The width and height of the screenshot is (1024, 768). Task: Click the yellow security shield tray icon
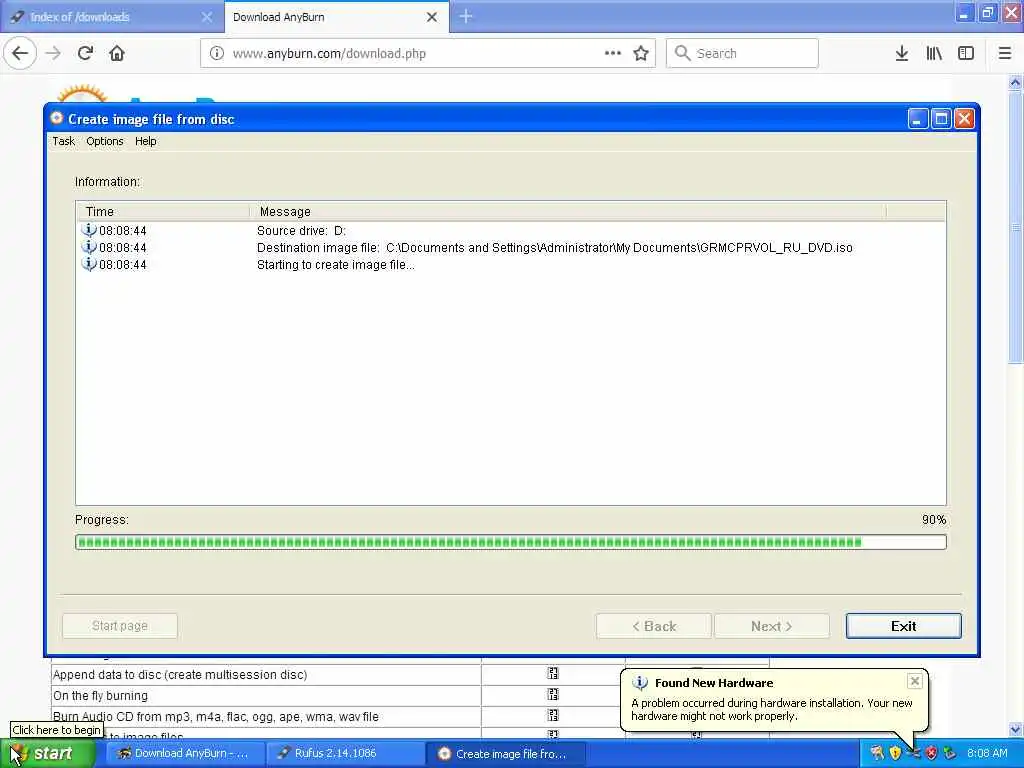tap(895, 753)
